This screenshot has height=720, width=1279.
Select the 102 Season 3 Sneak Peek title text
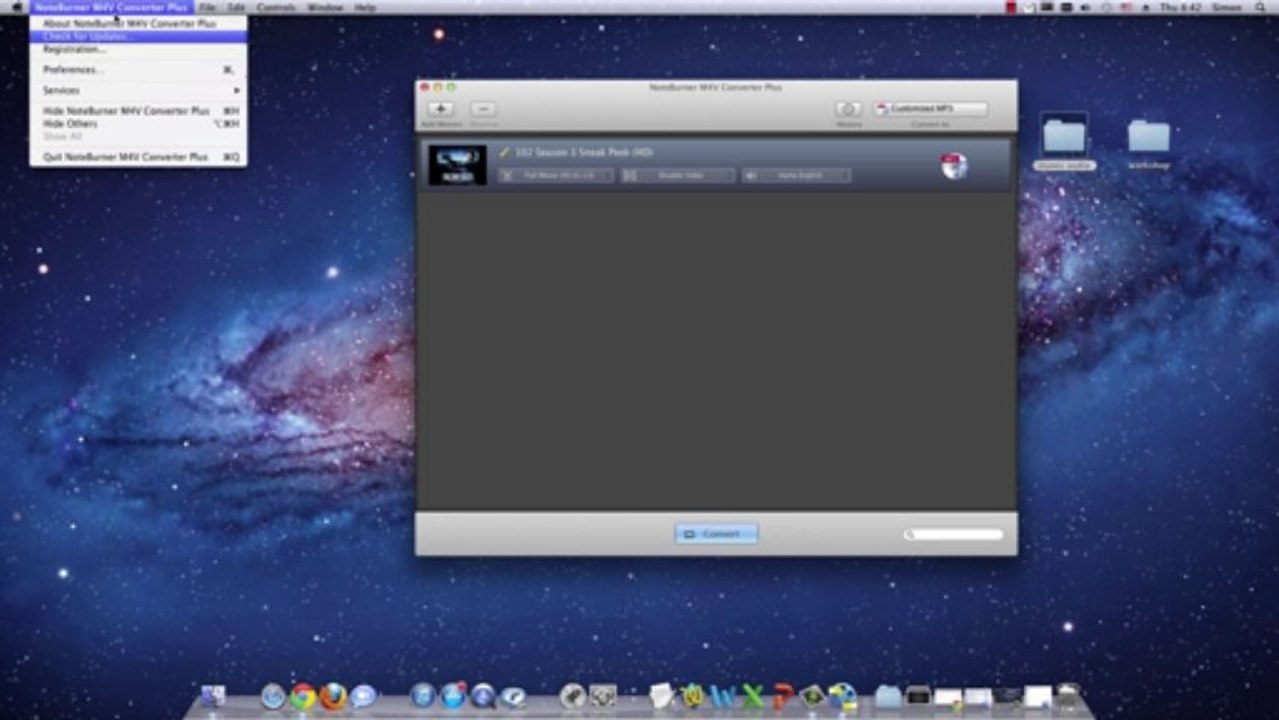coord(583,152)
